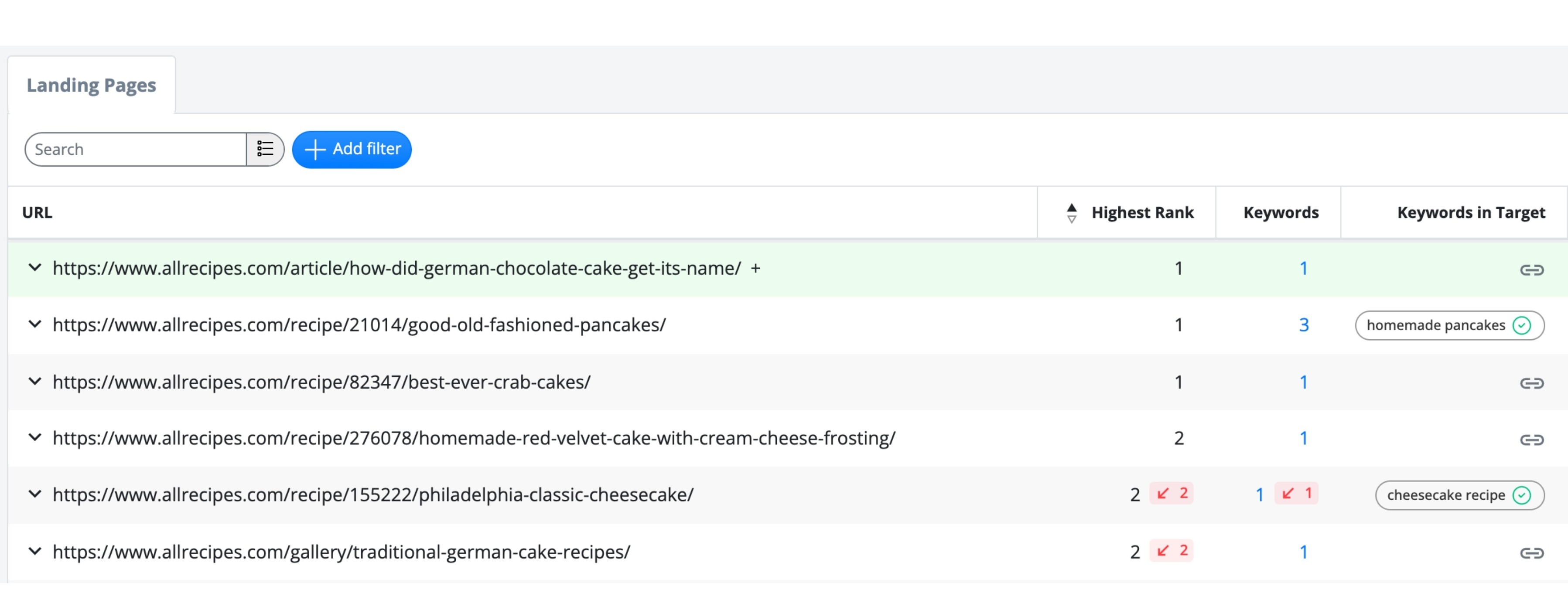The image size is (1568, 590).
Task: Expand the best-ever-crab-cakes row
Action: tap(35, 382)
